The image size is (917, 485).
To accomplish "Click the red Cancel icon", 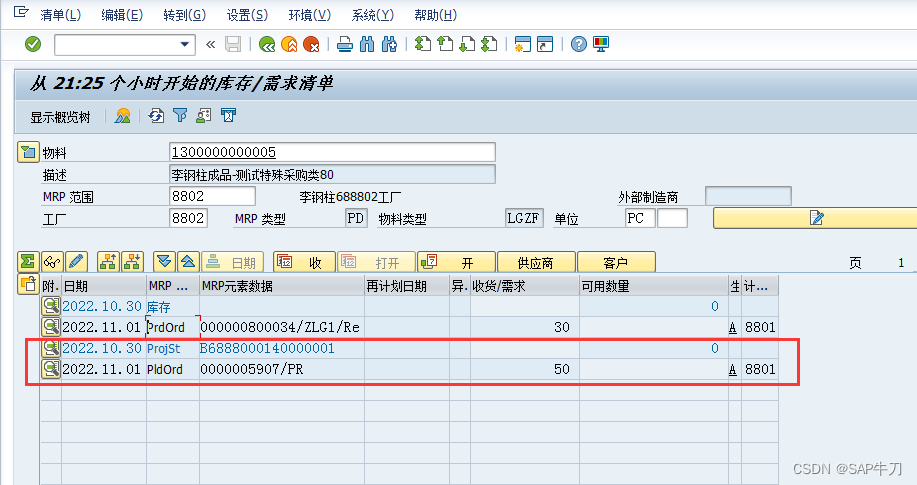I will point(311,44).
